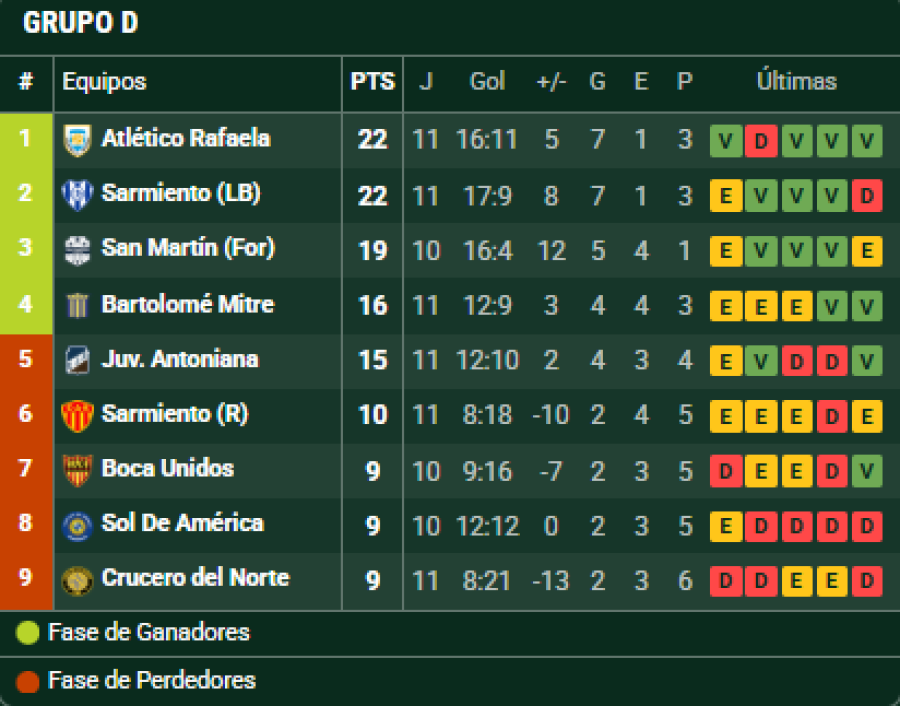Click the Sarmiento (R) team crest
This screenshot has height=706, width=900.
coord(77,414)
